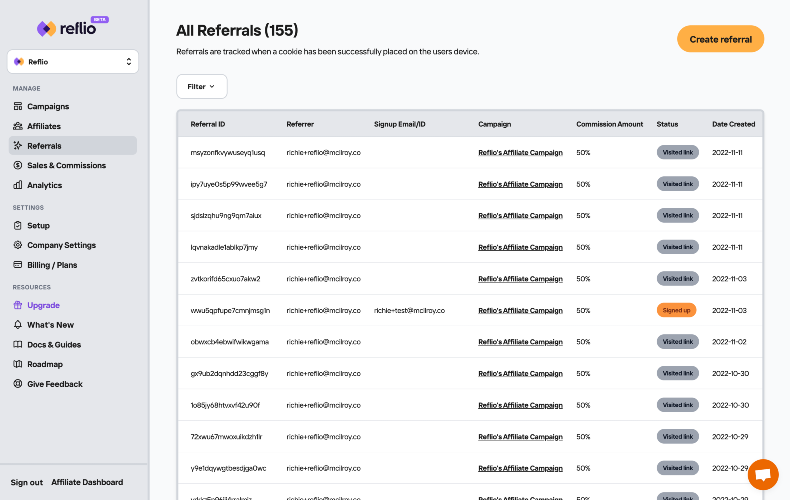Click the Company Settings gear icon
Image resolution: width=790 pixels, height=500 pixels.
(x=18, y=245)
